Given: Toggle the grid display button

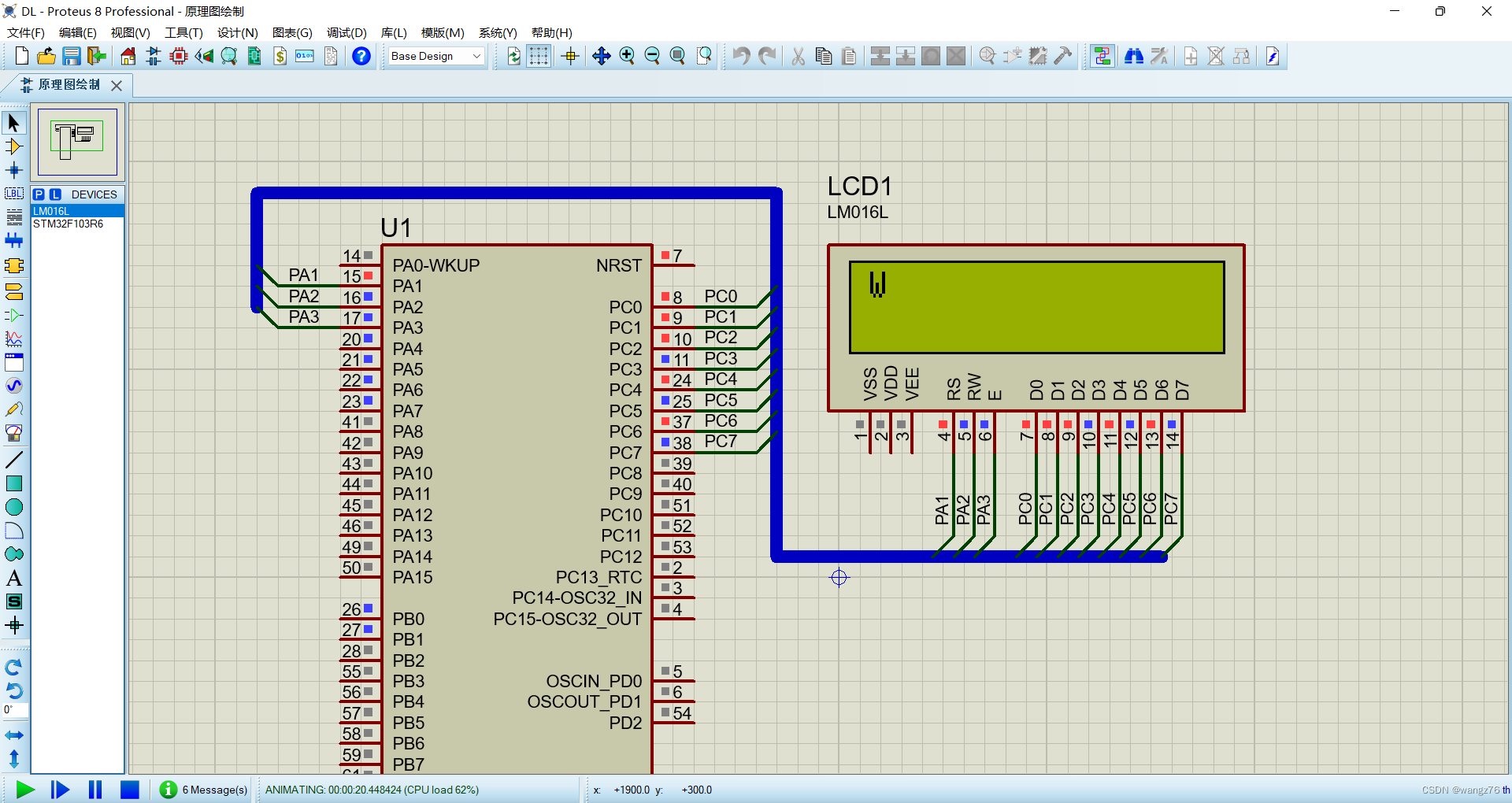Looking at the screenshot, I should click(x=539, y=56).
